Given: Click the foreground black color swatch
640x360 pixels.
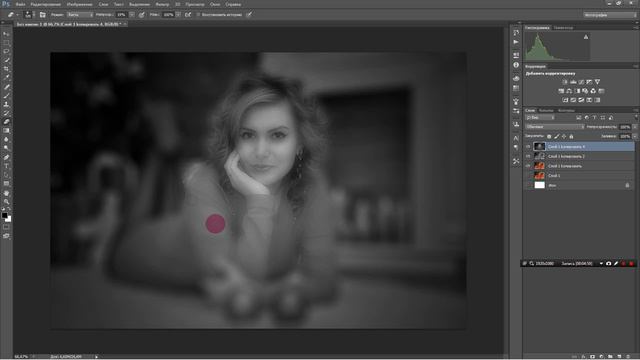Looking at the screenshot, I should coord(4,215).
